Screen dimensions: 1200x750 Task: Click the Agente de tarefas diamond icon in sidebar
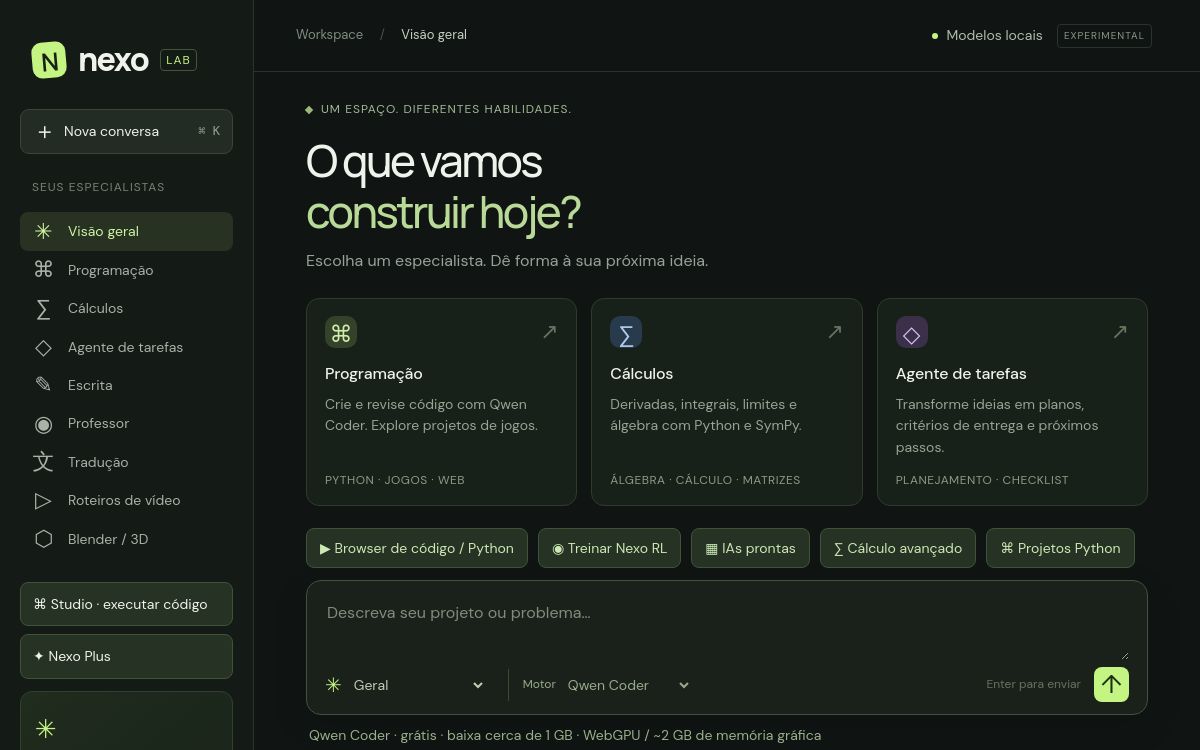(x=43, y=347)
